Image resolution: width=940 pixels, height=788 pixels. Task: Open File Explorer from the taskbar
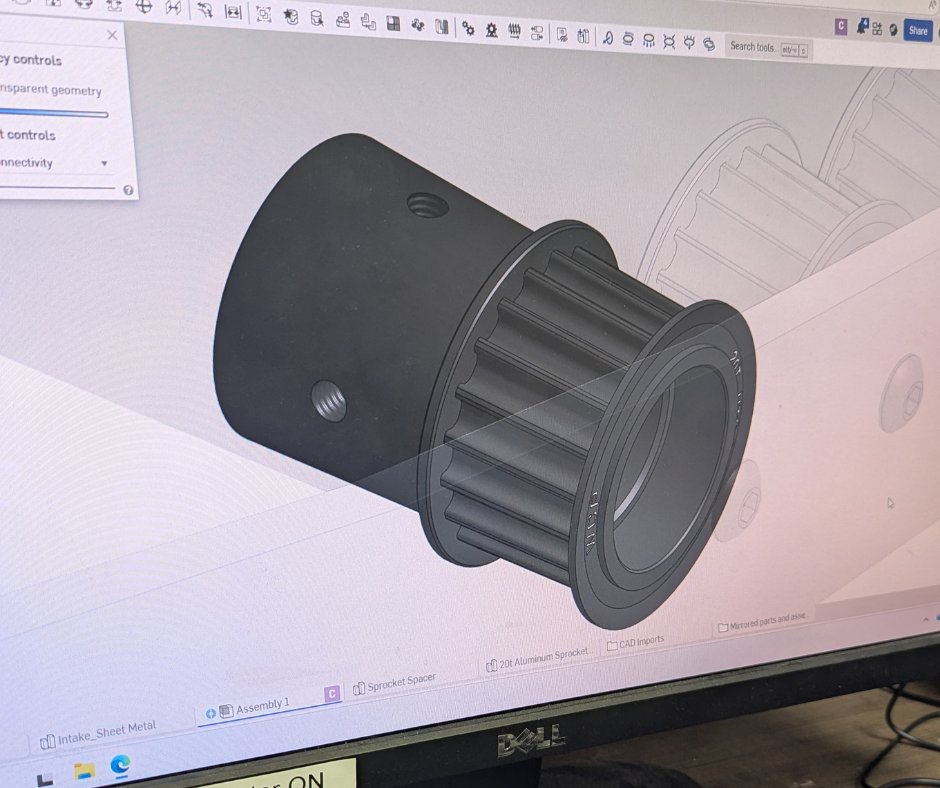pos(84,771)
